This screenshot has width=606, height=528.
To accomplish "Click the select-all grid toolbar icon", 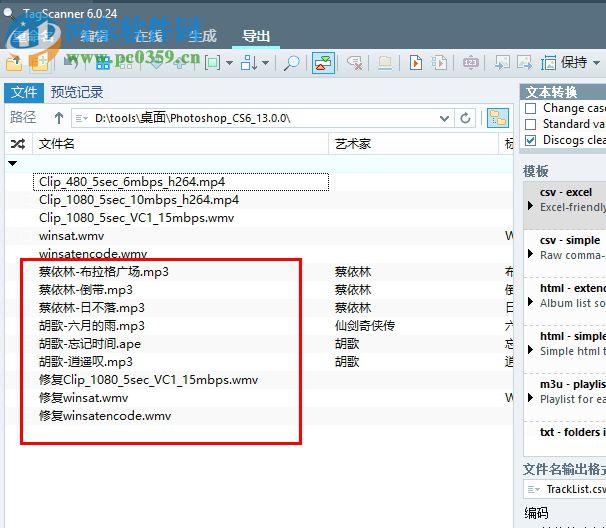I will click(x=103, y=63).
